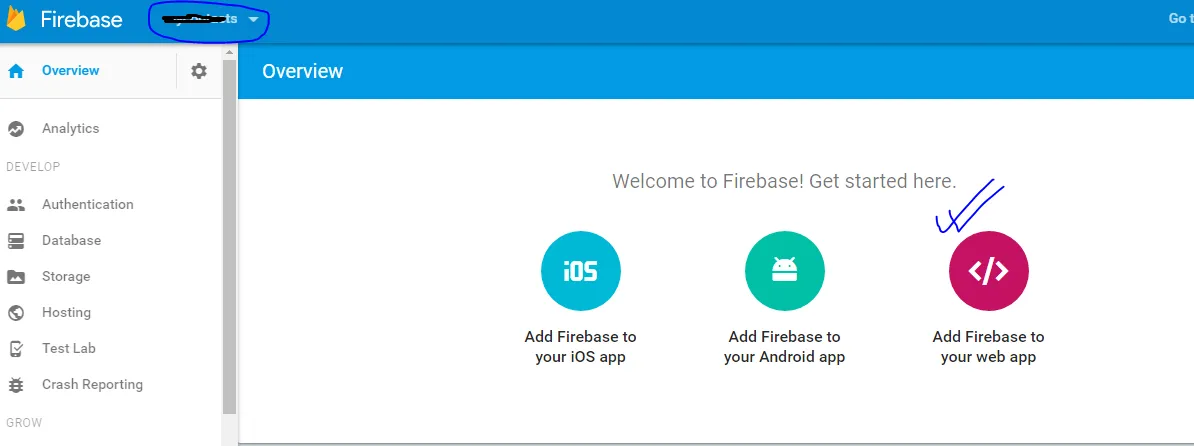The height and width of the screenshot is (446, 1194).
Task: Click the Storage image icon
Action: click(x=16, y=277)
